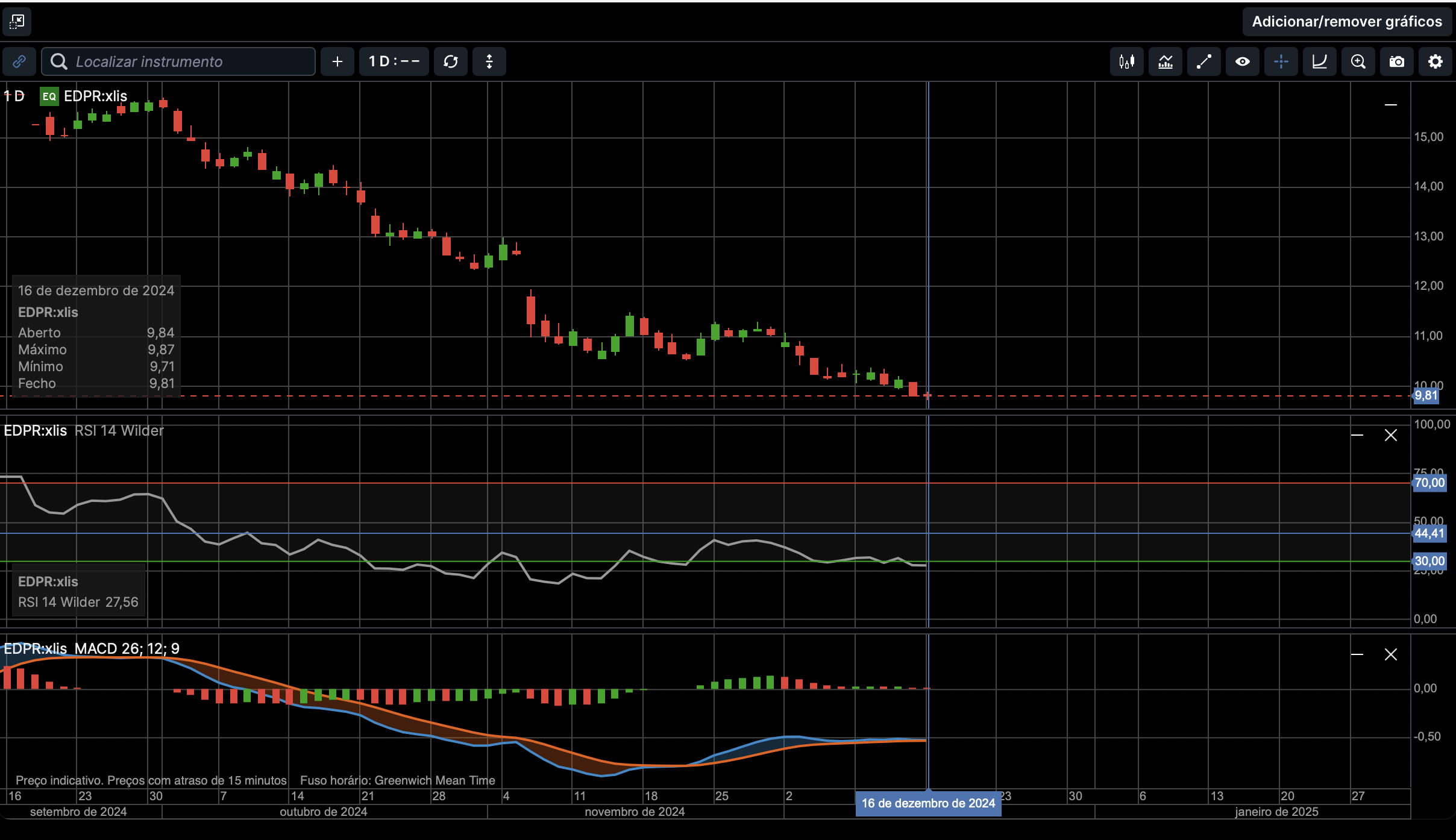This screenshot has width=1456, height=840.
Task: Open chart settings gear
Action: (x=1435, y=61)
